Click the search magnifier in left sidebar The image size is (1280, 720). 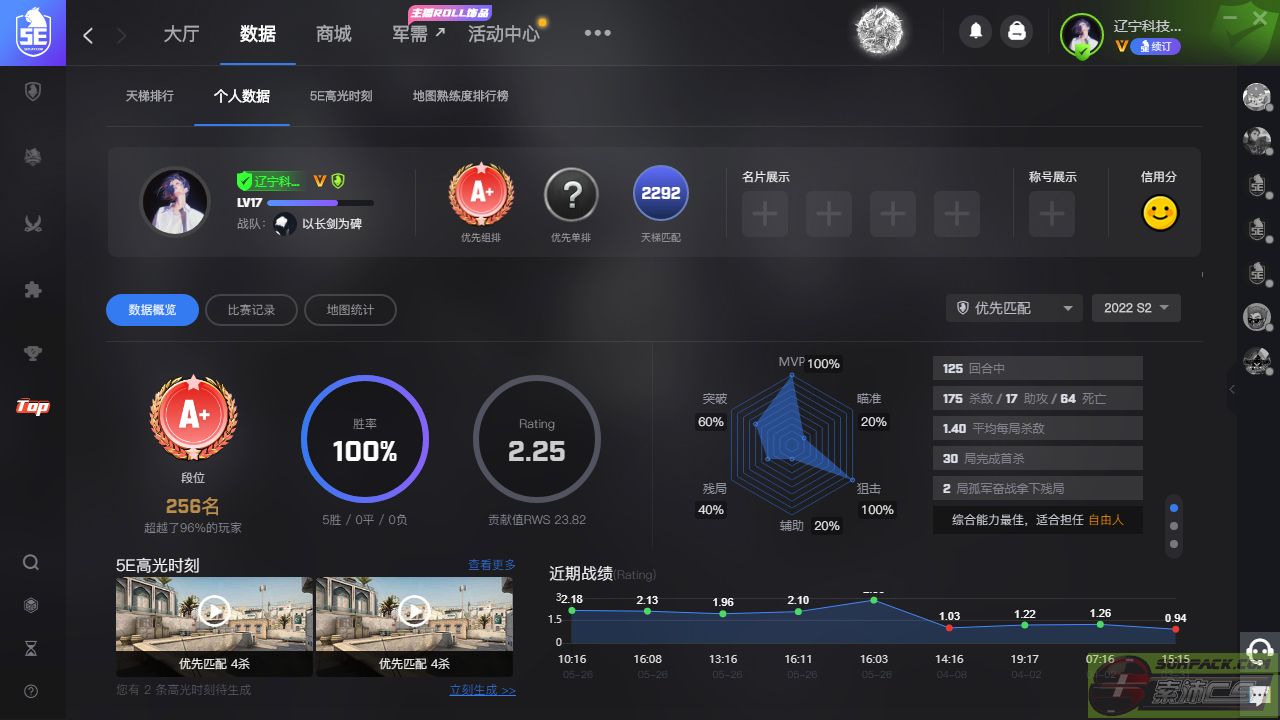point(31,562)
